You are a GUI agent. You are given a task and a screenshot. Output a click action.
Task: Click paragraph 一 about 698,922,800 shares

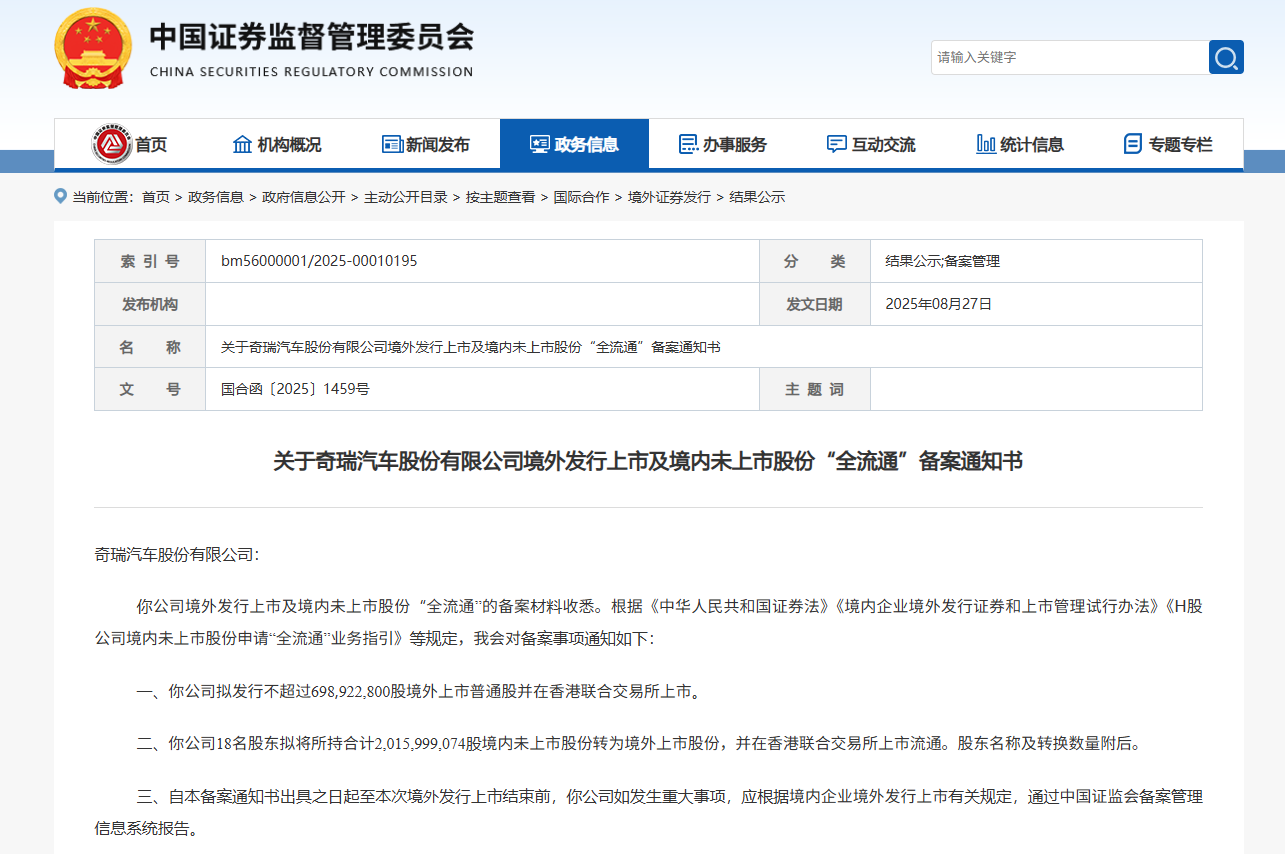pyautogui.click(x=418, y=690)
